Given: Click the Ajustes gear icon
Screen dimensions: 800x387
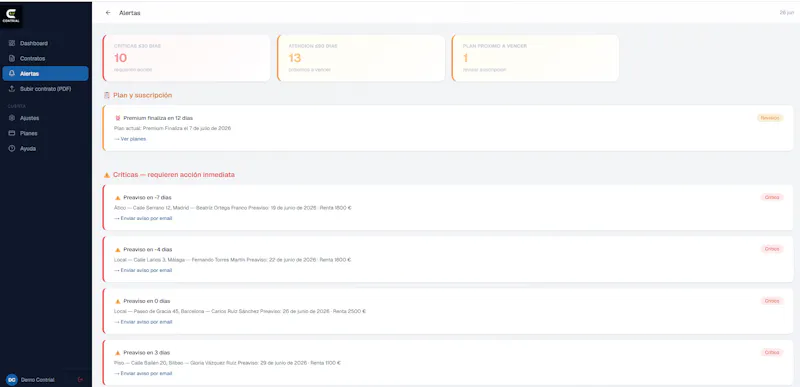Looking at the screenshot, I should point(12,118).
